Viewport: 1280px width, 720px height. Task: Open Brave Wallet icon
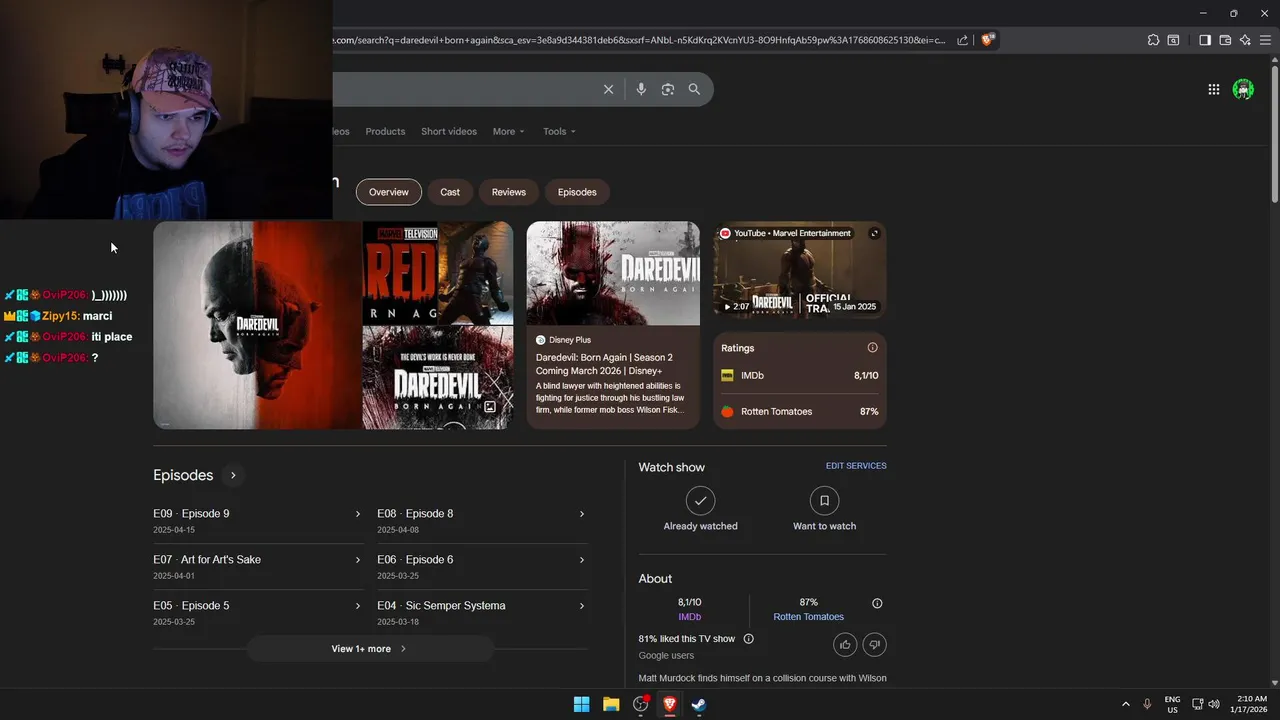pyautogui.click(x=1225, y=40)
